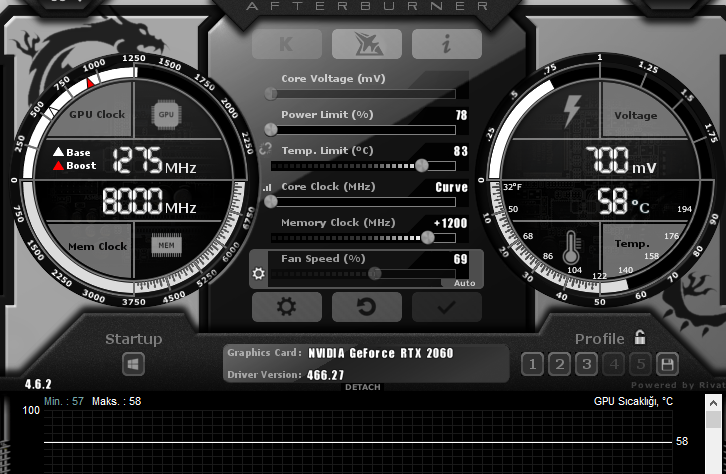Click the Temp. Limit slider handle
The image size is (726, 474).
tap(421, 166)
